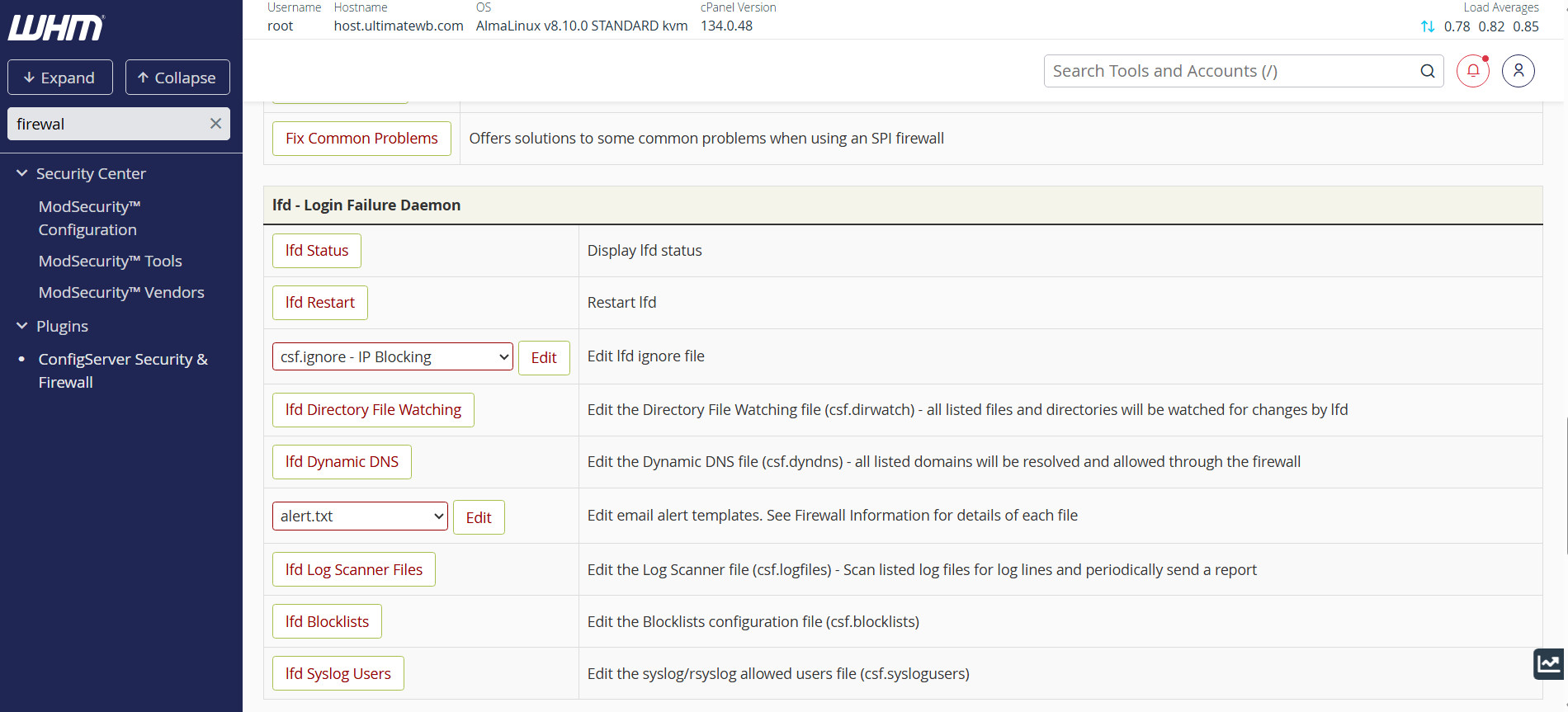This screenshot has width=1568, height=712.
Task: Click lfd Status button
Action: click(x=317, y=251)
